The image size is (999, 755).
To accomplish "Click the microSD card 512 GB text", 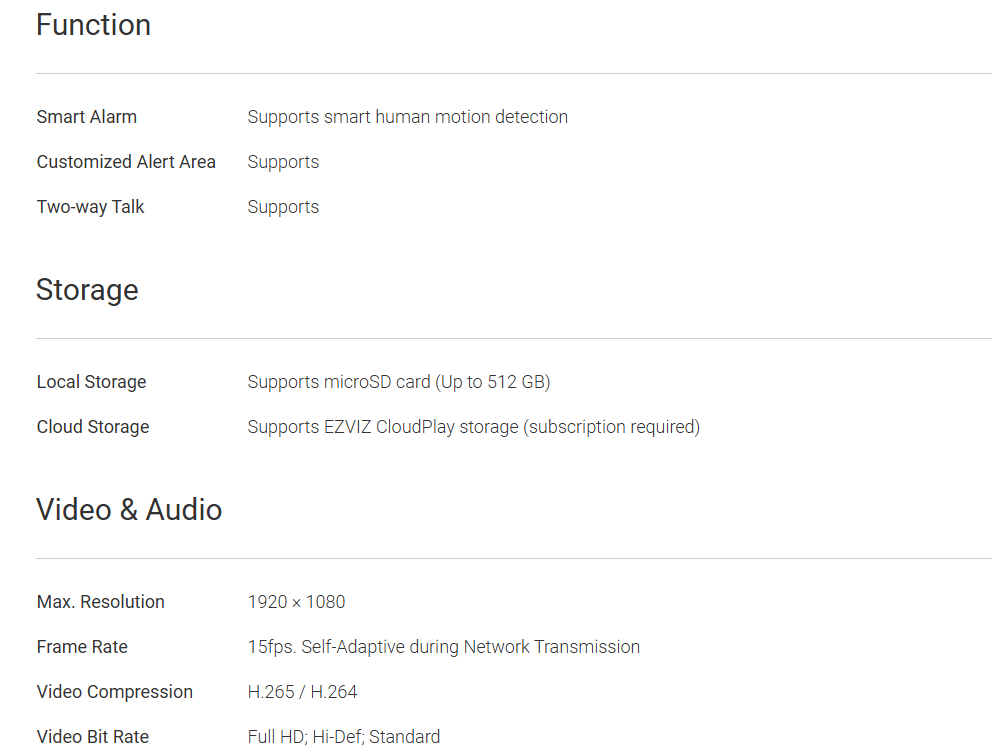I will [399, 382].
